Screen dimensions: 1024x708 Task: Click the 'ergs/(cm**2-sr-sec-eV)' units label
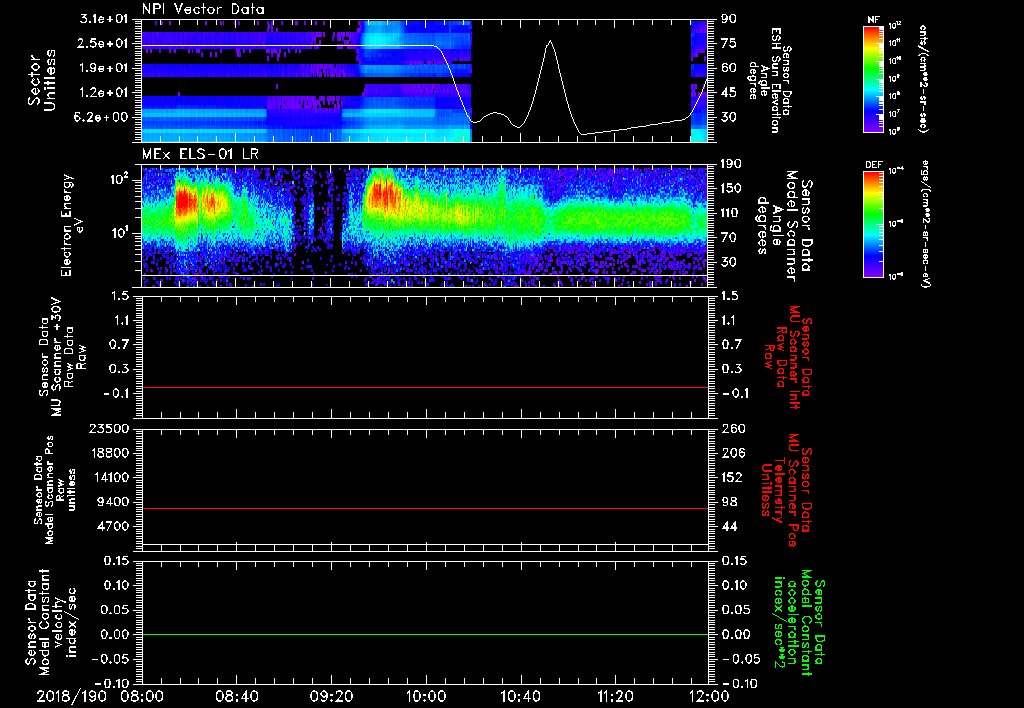pos(925,224)
